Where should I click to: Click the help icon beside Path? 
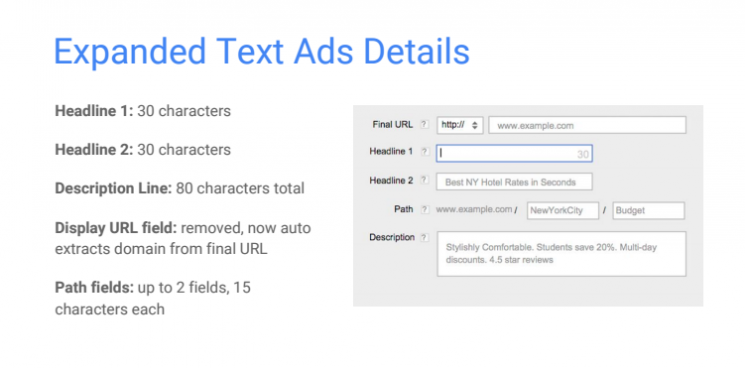point(424,209)
